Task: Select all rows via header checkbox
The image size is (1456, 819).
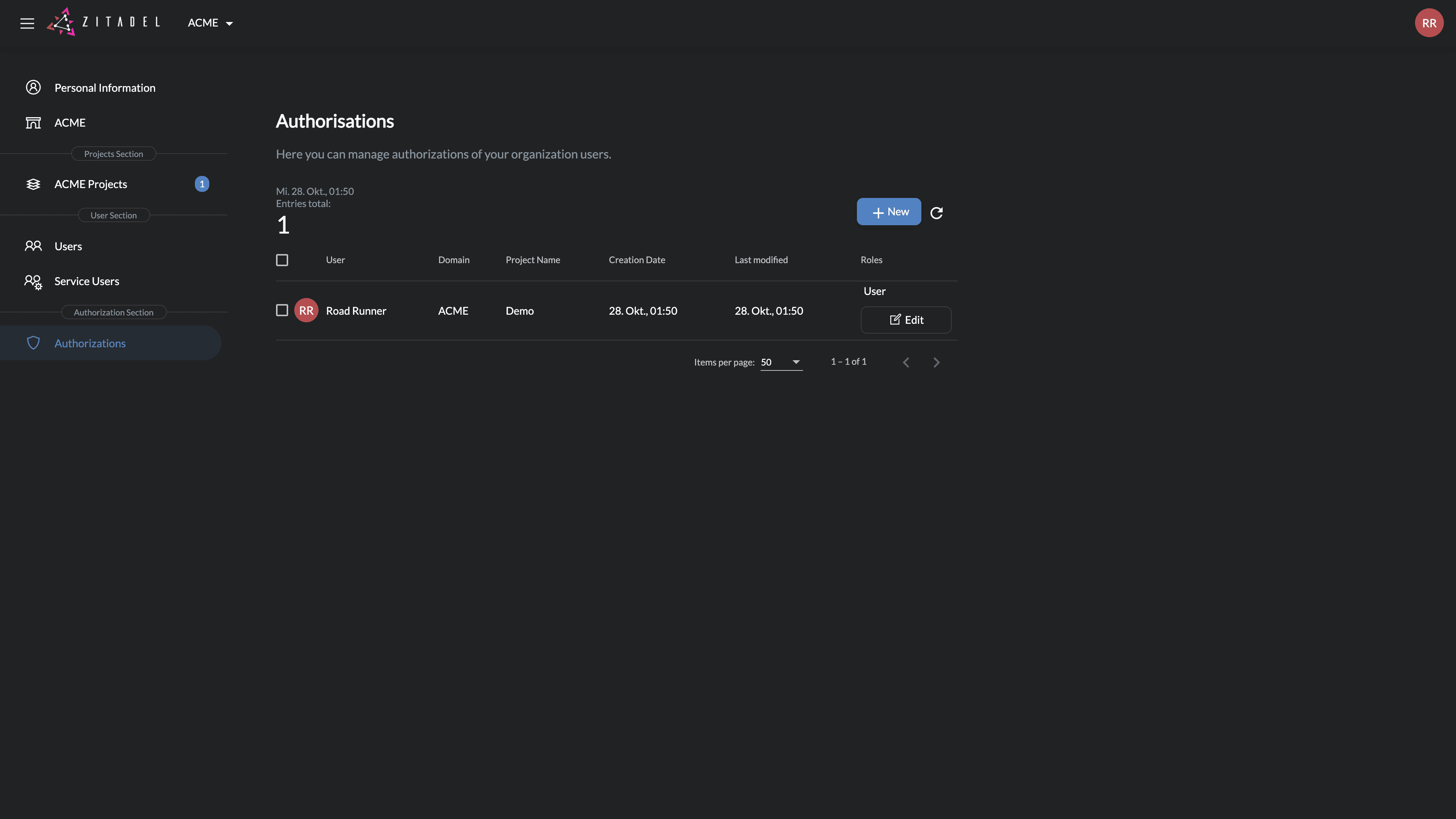Action: pyautogui.click(x=282, y=260)
